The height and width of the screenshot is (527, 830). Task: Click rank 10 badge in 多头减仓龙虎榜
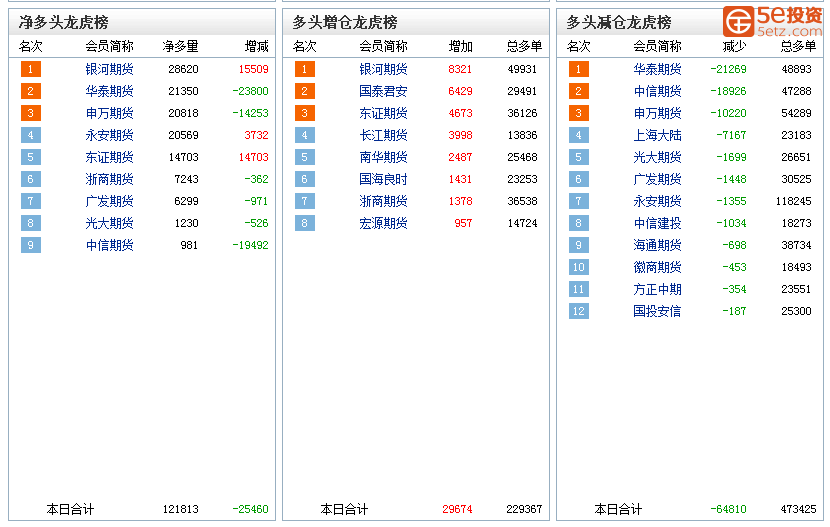[579, 267]
